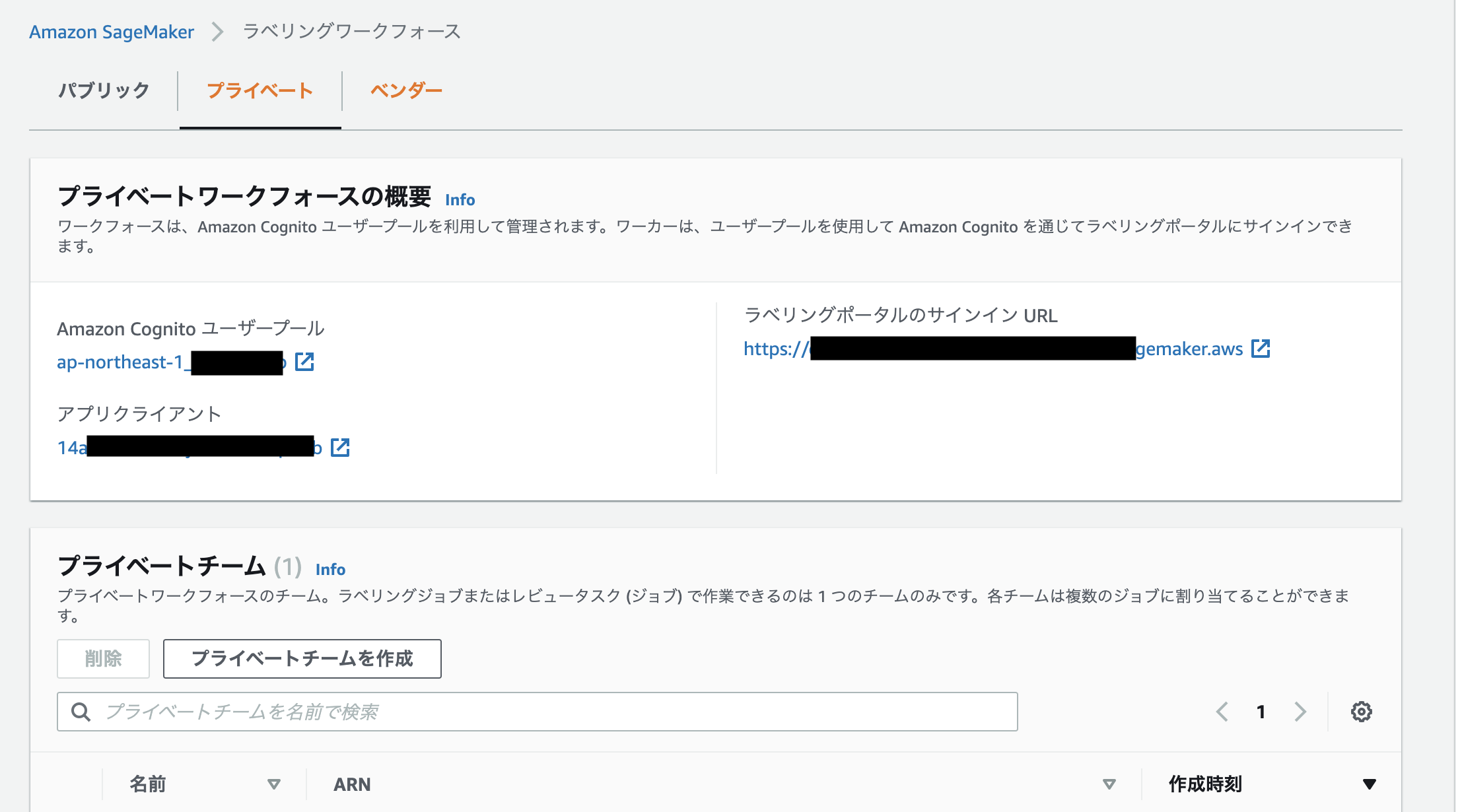This screenshot has width=1462, height=812.
Task: Click プライベートチームを作成 button
Action: click(302, 658)
